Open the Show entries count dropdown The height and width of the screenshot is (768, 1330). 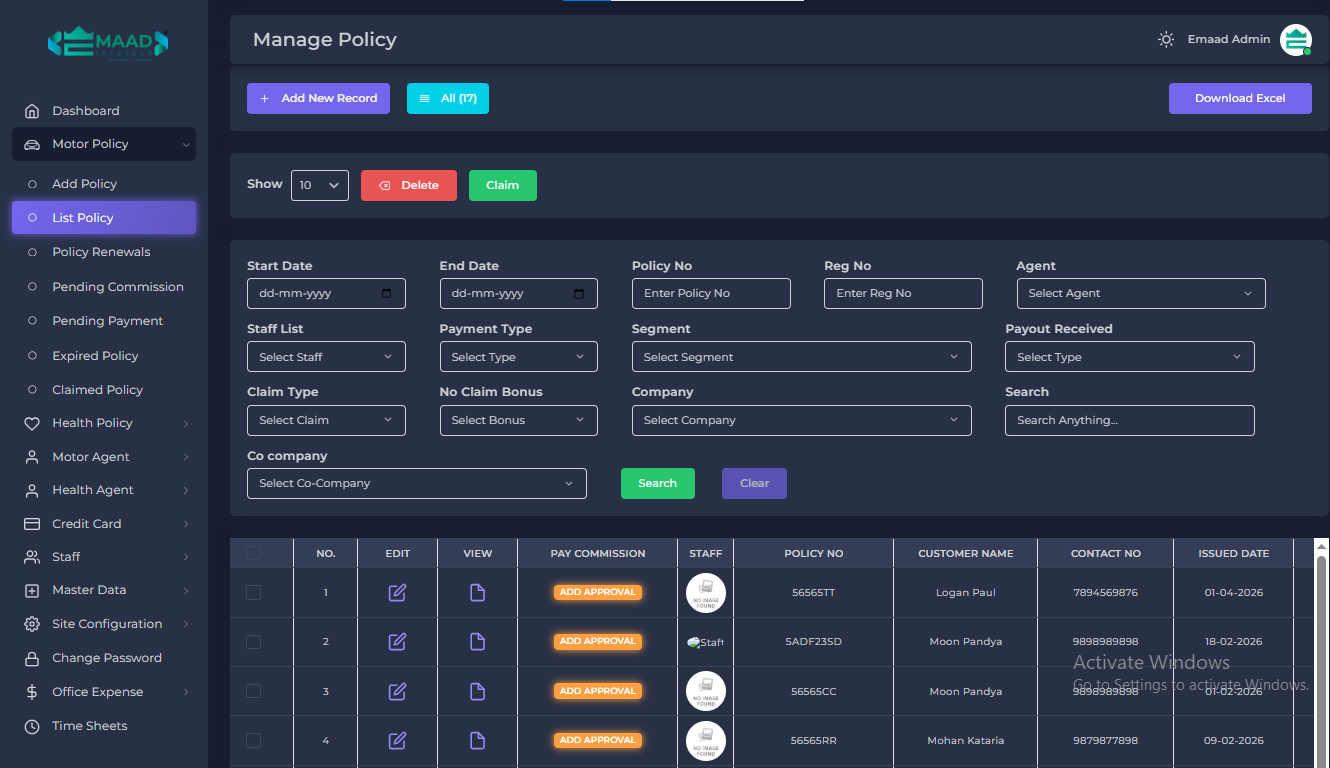coord(319,185)
